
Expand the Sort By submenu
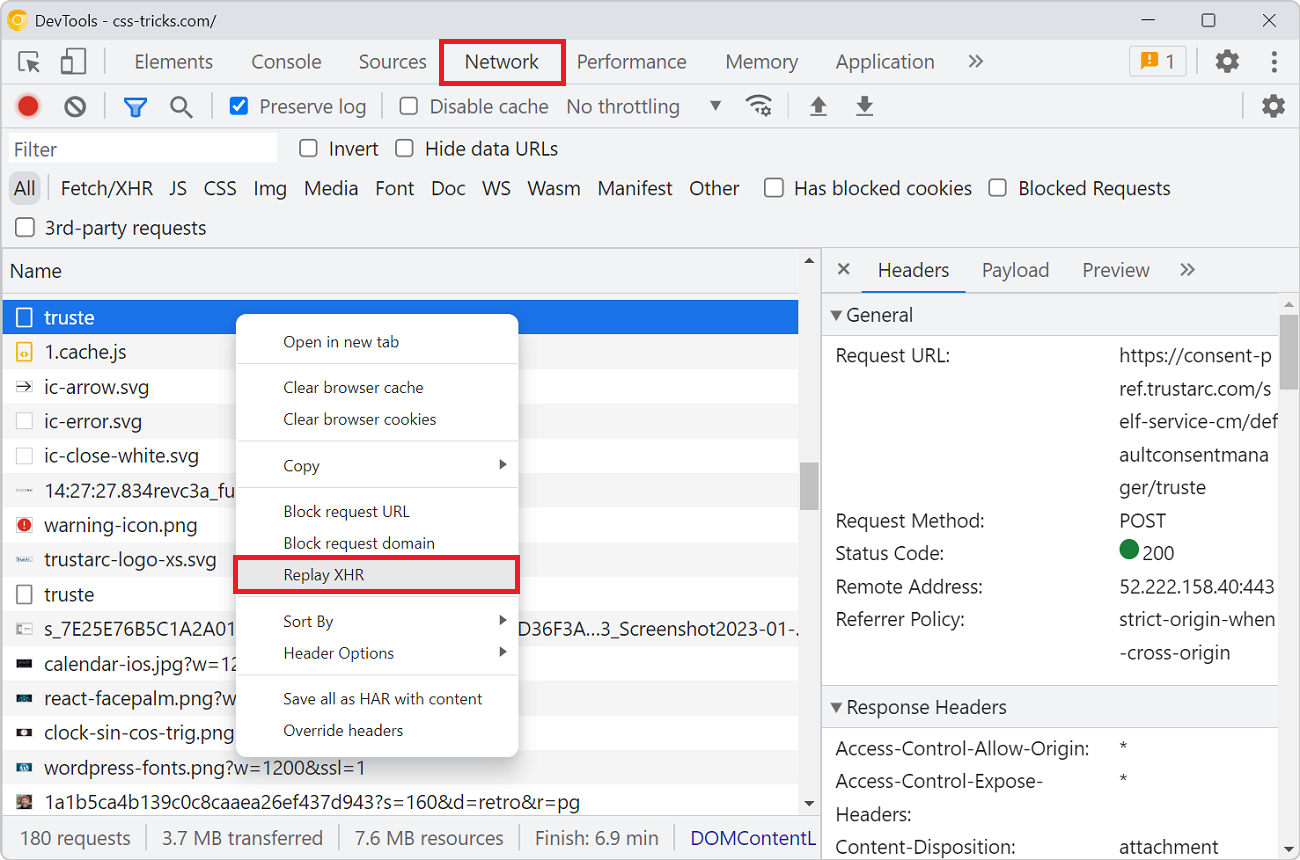point(377,621)
